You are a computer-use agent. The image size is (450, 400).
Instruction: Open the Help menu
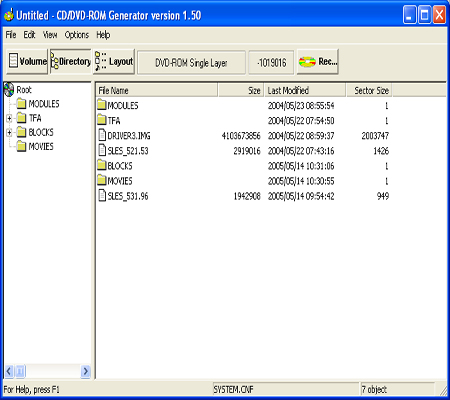pos(103,35)
